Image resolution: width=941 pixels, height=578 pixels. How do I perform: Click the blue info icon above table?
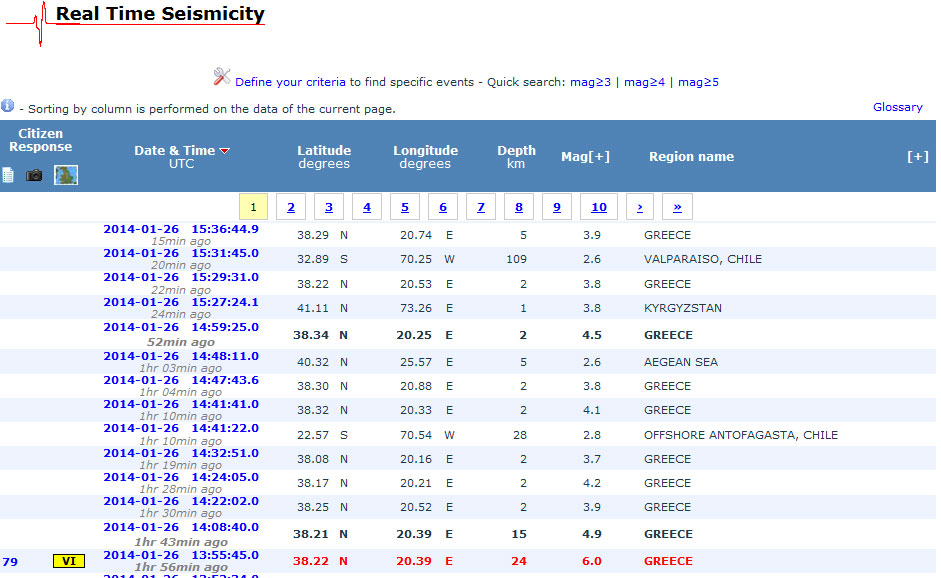[8, 106]
